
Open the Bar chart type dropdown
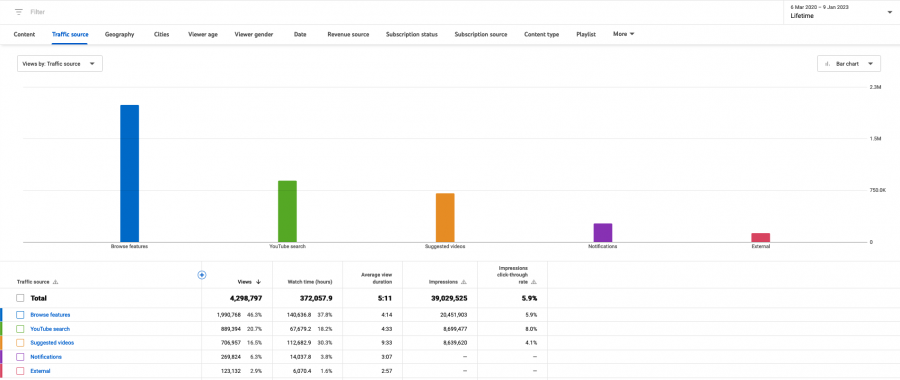pos(849,64)
